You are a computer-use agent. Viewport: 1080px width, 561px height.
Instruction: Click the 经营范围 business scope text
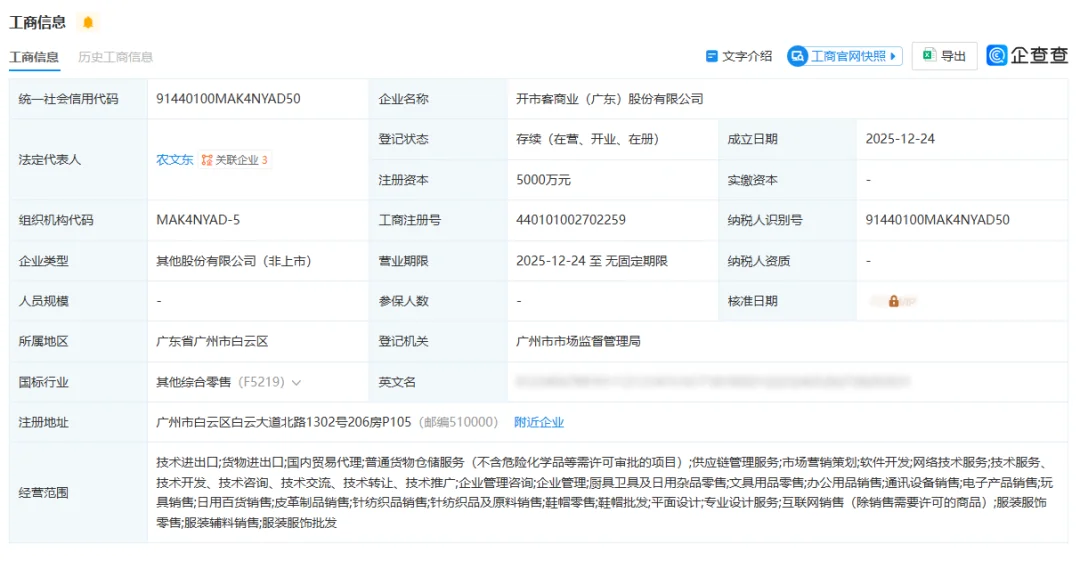tap(605, 492)
